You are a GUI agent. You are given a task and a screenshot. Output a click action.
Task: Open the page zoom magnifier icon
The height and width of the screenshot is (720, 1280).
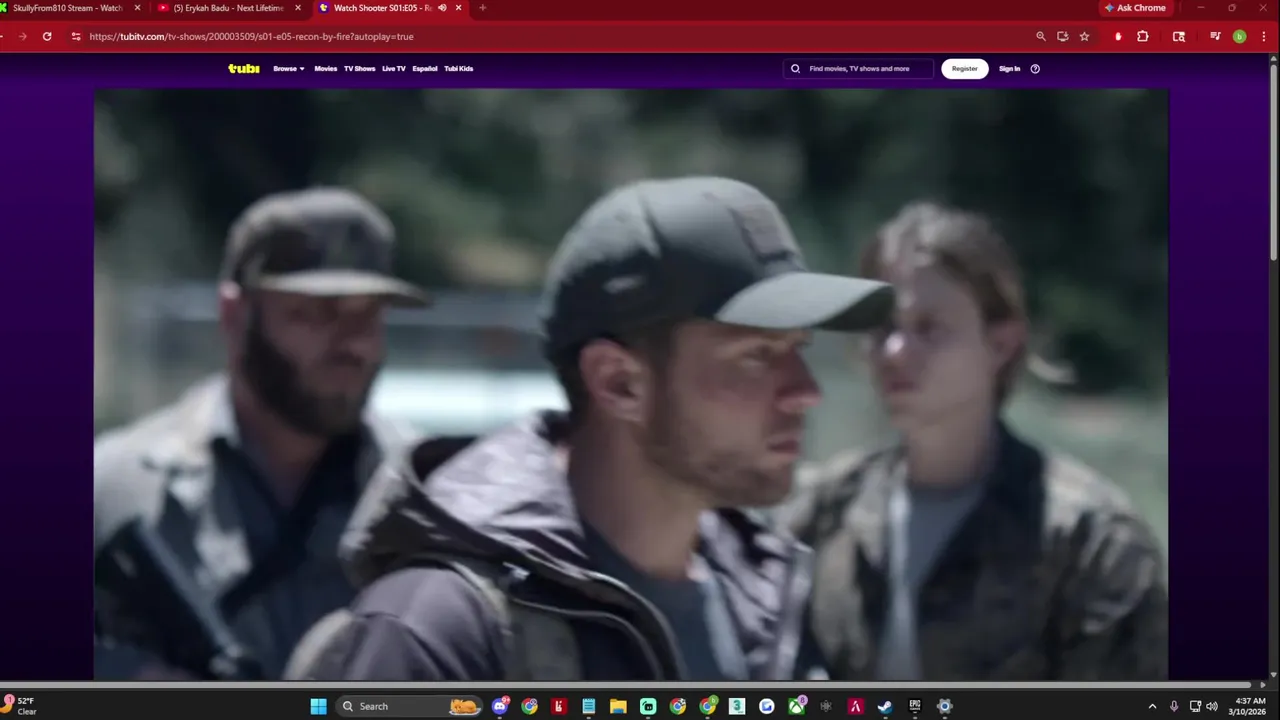(x=1040, y=36)
